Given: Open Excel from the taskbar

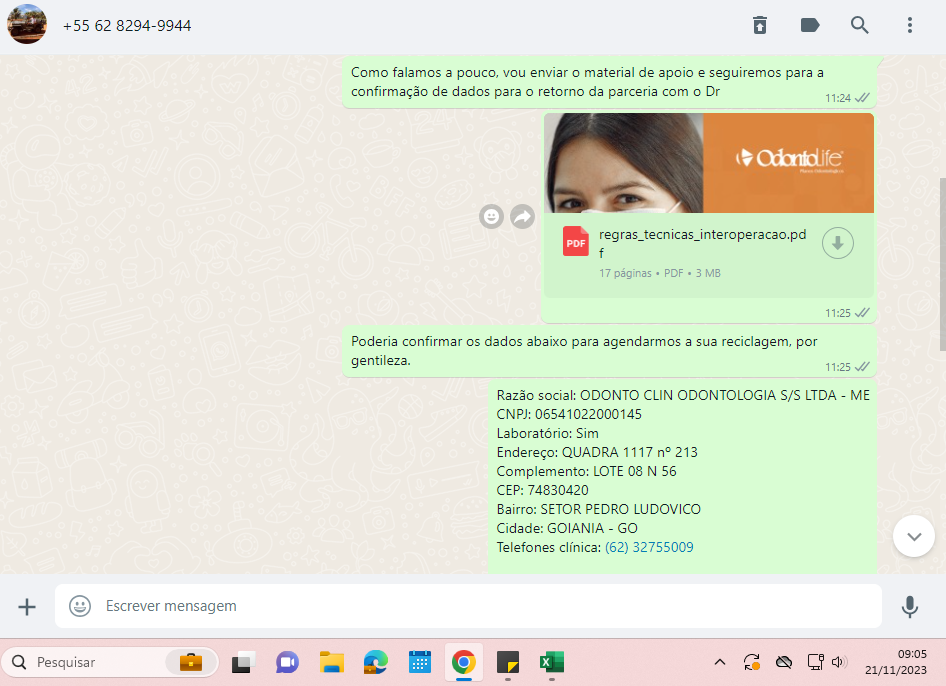Looking at the screenshot, I should pyautogui.click(x=552, y=662).
